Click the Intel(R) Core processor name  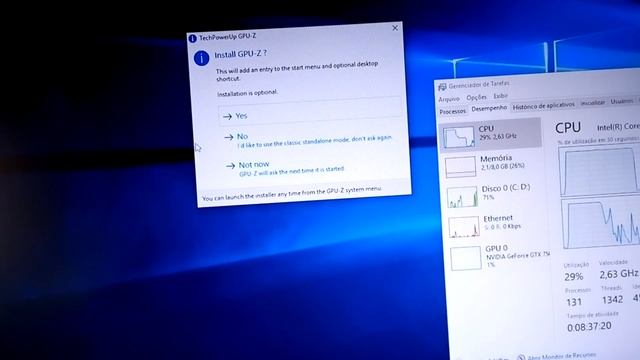618,127
